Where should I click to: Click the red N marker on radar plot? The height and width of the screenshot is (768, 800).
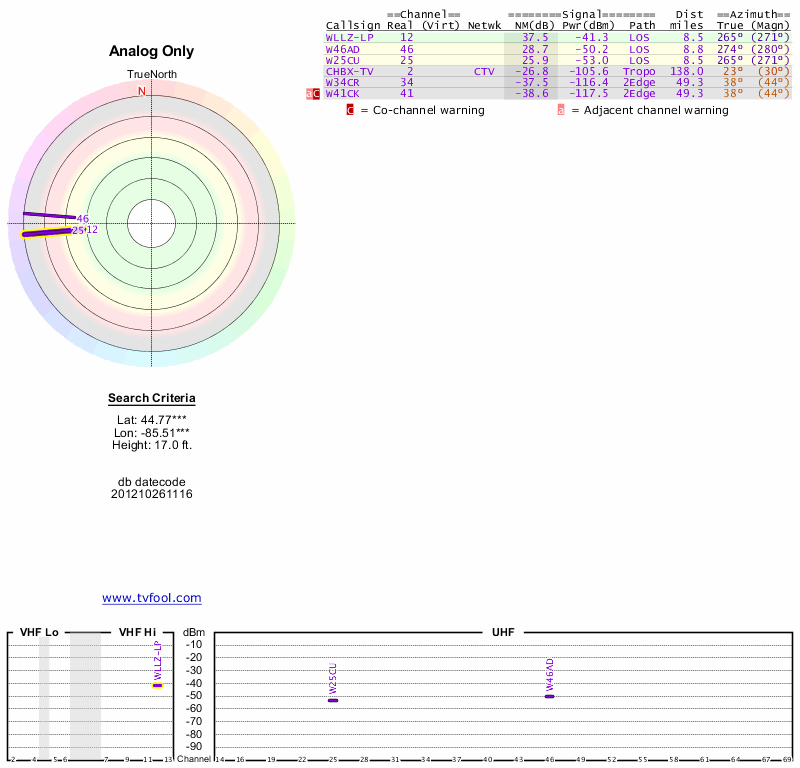click(x=142, y=91)
